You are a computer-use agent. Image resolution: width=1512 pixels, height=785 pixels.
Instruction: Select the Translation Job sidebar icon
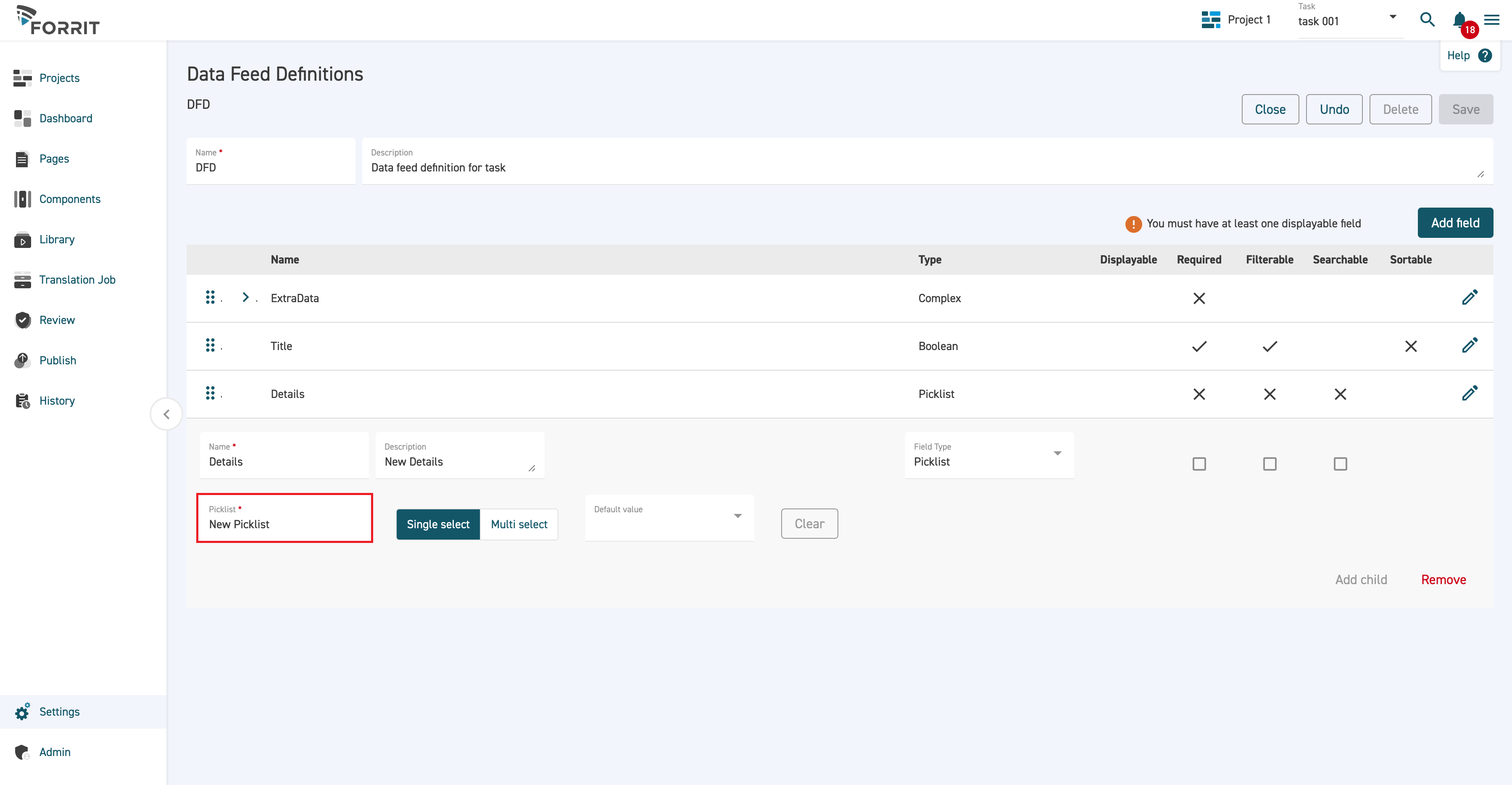tap(22, 280)
